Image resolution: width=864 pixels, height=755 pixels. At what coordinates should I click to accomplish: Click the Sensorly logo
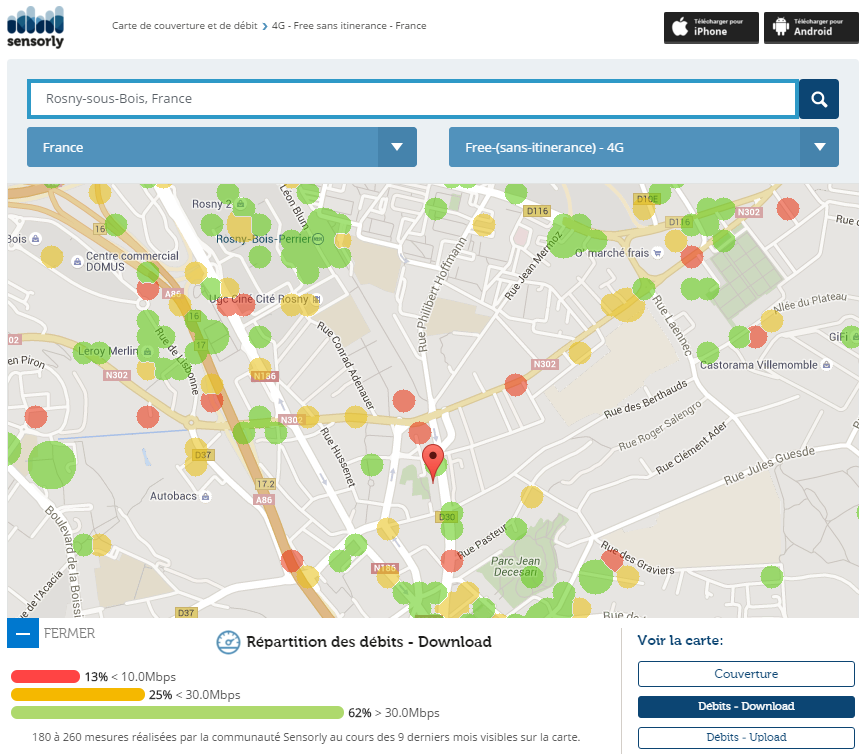coord(35,27)
